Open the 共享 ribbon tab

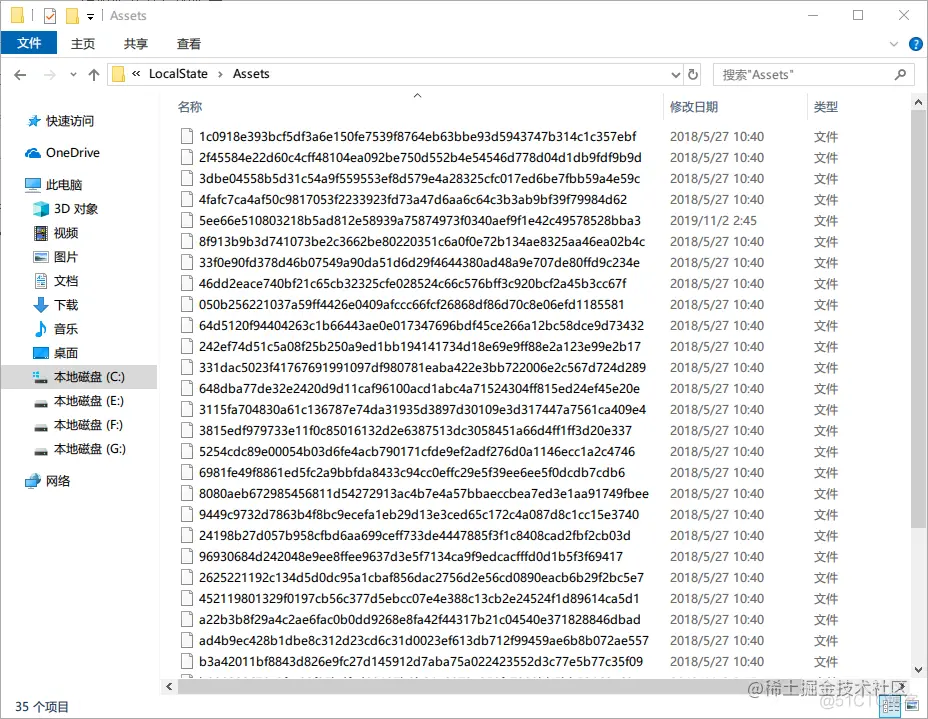click(136, 44)
